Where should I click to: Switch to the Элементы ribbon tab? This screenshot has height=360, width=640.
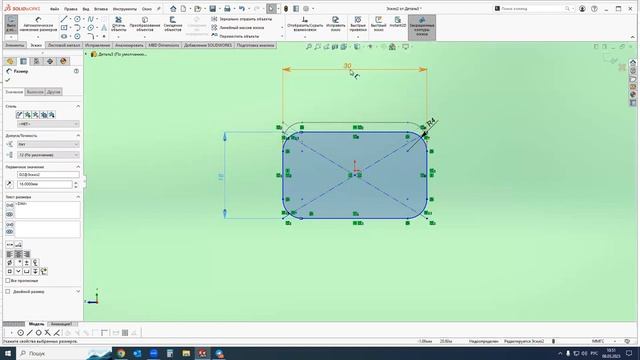[15, 45]
